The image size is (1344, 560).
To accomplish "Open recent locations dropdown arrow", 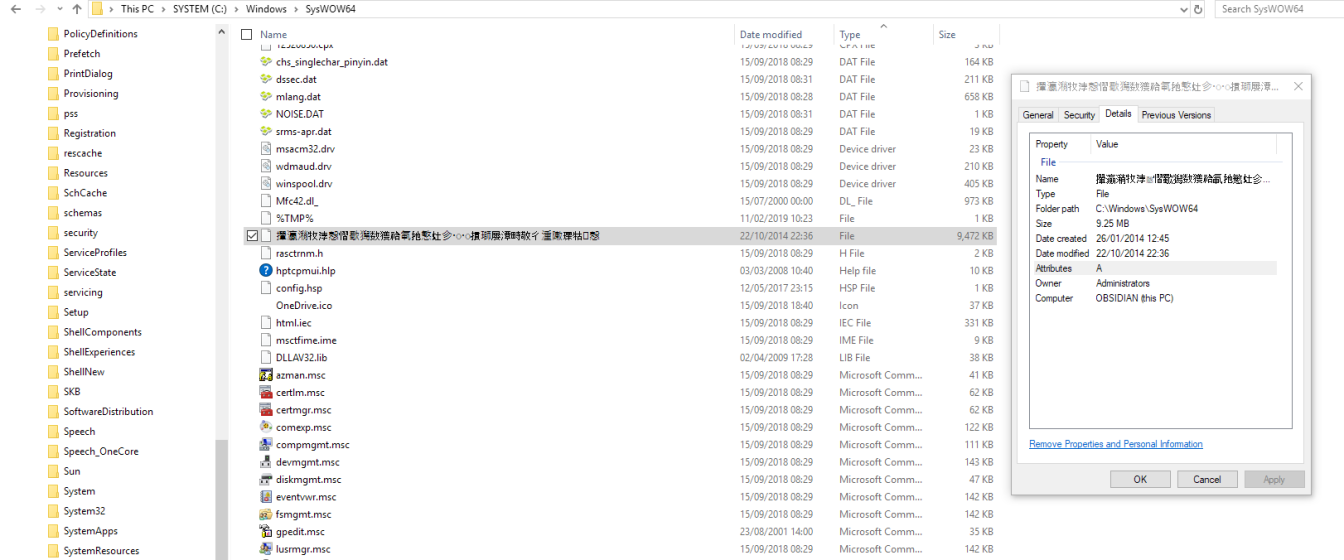I will click(x=59, y=9).
